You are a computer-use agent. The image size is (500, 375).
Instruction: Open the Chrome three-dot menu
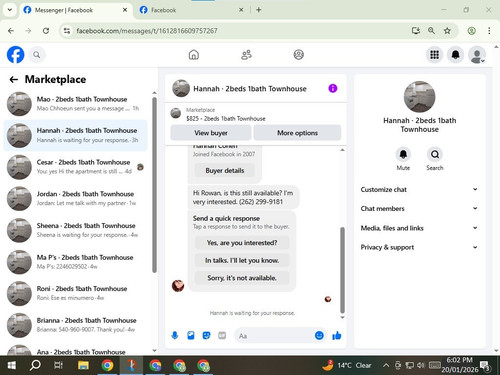[489, 31]
